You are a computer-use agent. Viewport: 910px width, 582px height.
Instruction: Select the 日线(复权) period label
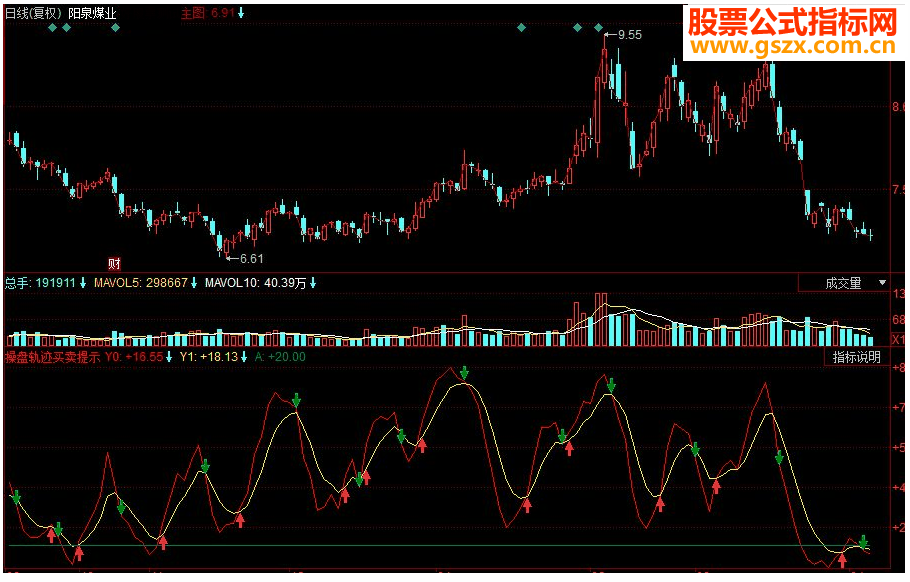33,13
